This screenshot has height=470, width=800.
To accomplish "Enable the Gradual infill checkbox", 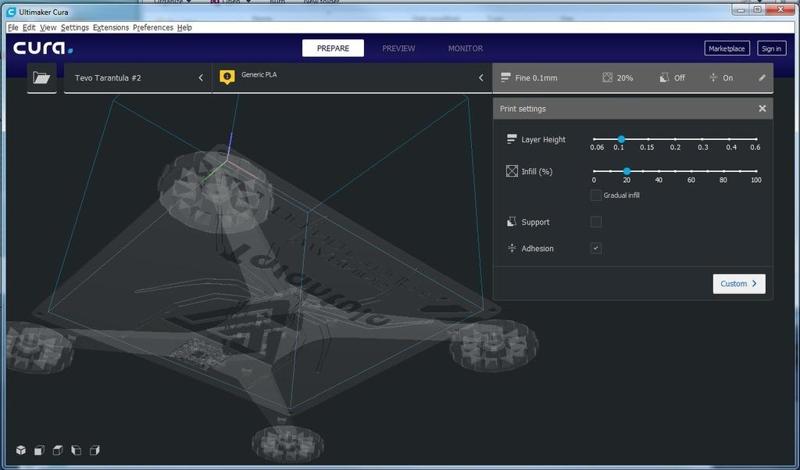I will pyautogui.click(x=595, y=195).
